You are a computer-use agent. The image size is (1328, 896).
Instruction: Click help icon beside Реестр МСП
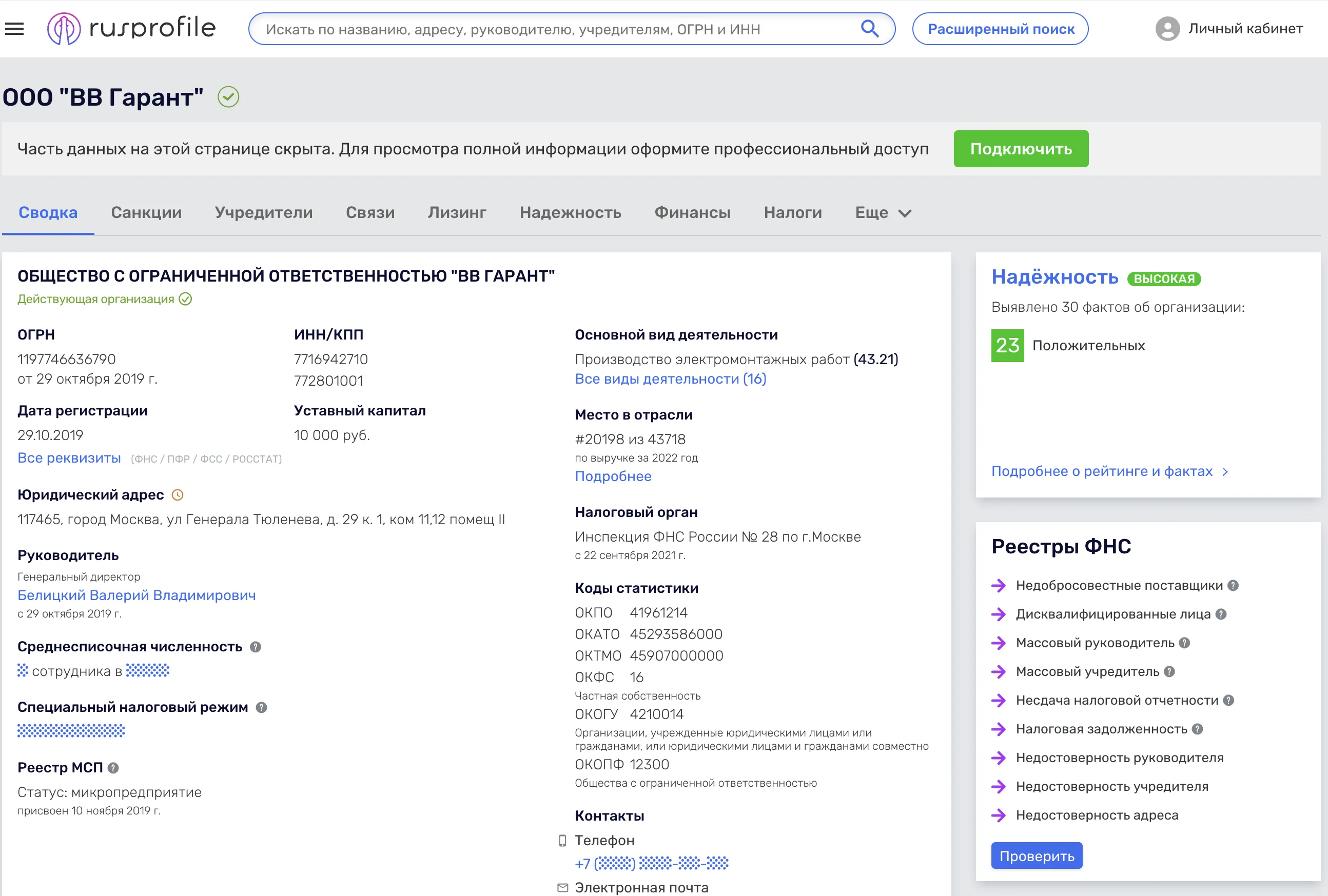coord(113,768)
